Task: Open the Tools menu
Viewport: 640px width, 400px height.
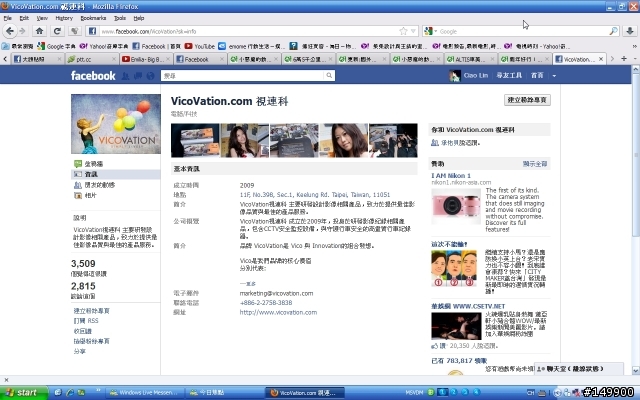Action: tap(120, 18)
